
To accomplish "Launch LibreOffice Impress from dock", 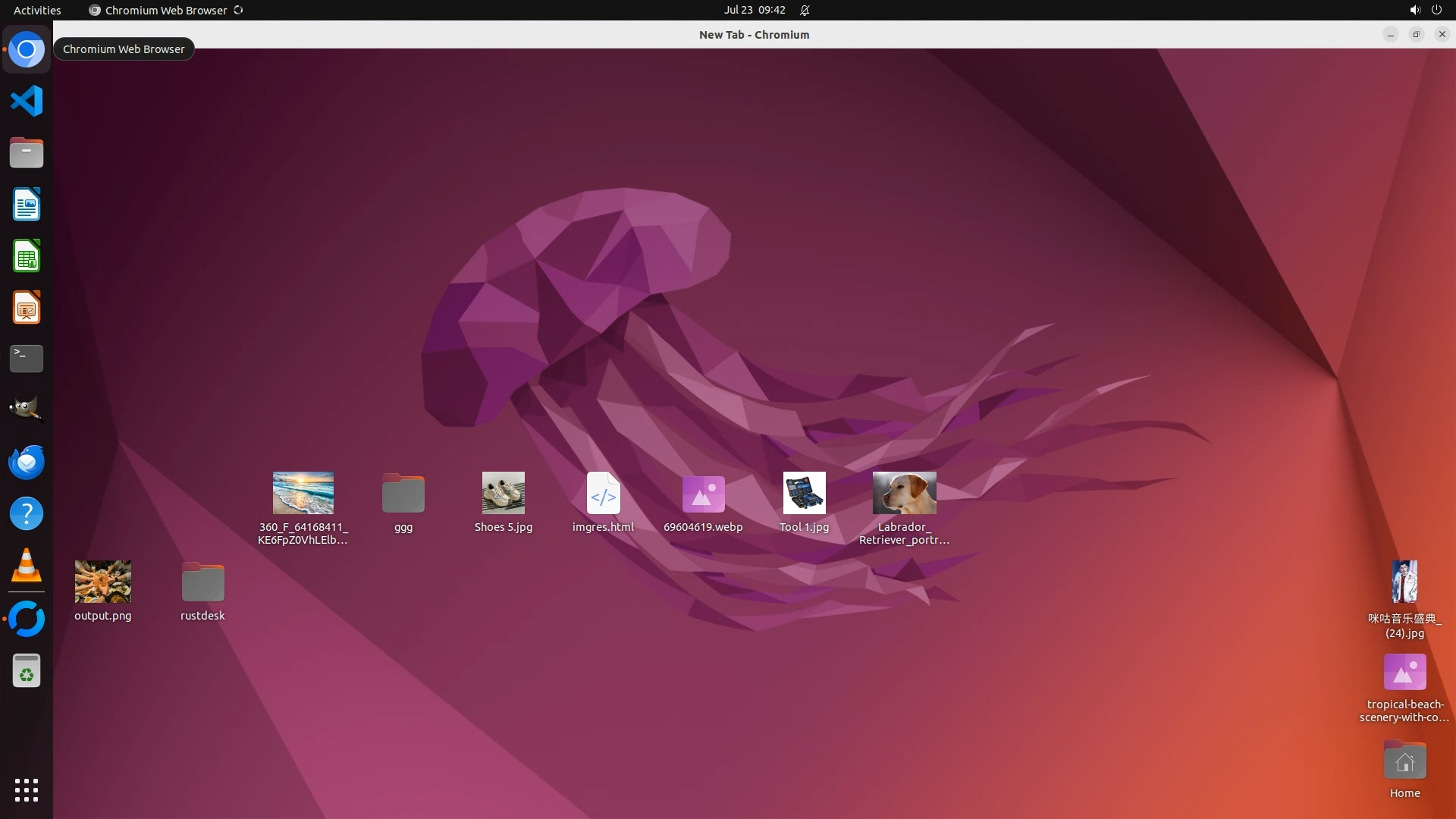I will (27, 307).
